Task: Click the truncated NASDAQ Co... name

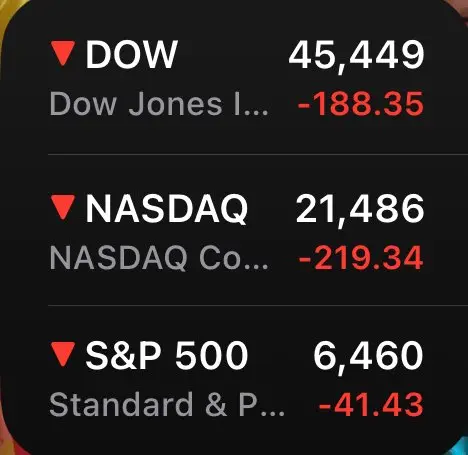Action: pyautogui.click(x=159, y=258)
